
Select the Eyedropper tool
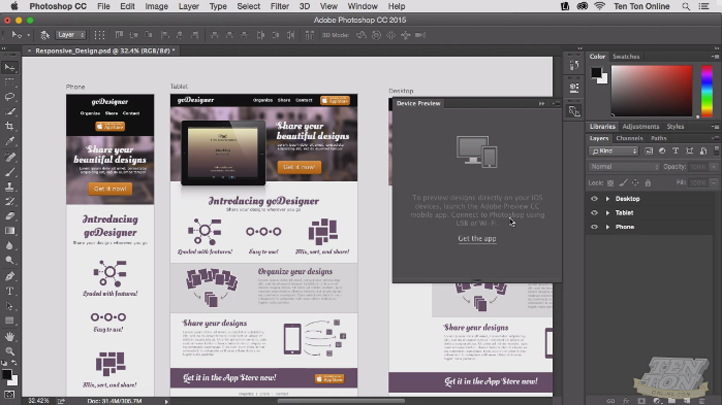click(10, 141)
